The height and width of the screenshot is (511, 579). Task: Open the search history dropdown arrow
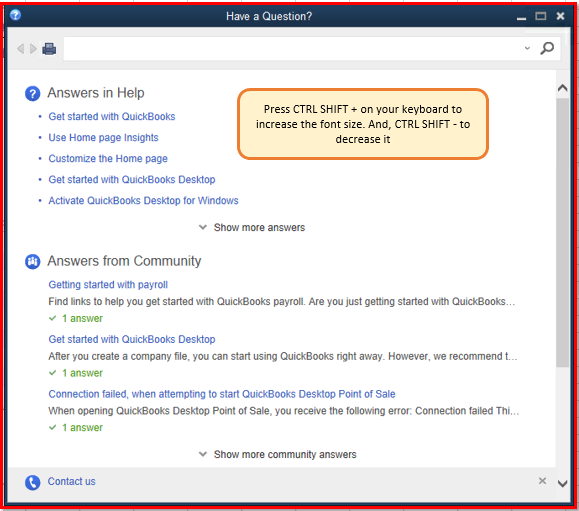point(527,48)
